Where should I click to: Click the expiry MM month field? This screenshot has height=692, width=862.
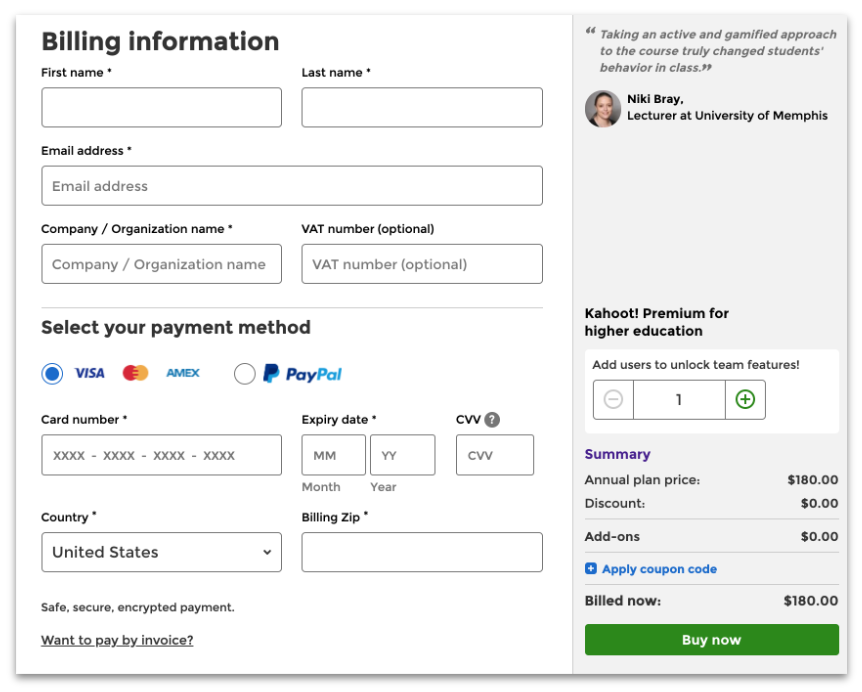pyautogui.click(x=334, y=455)
